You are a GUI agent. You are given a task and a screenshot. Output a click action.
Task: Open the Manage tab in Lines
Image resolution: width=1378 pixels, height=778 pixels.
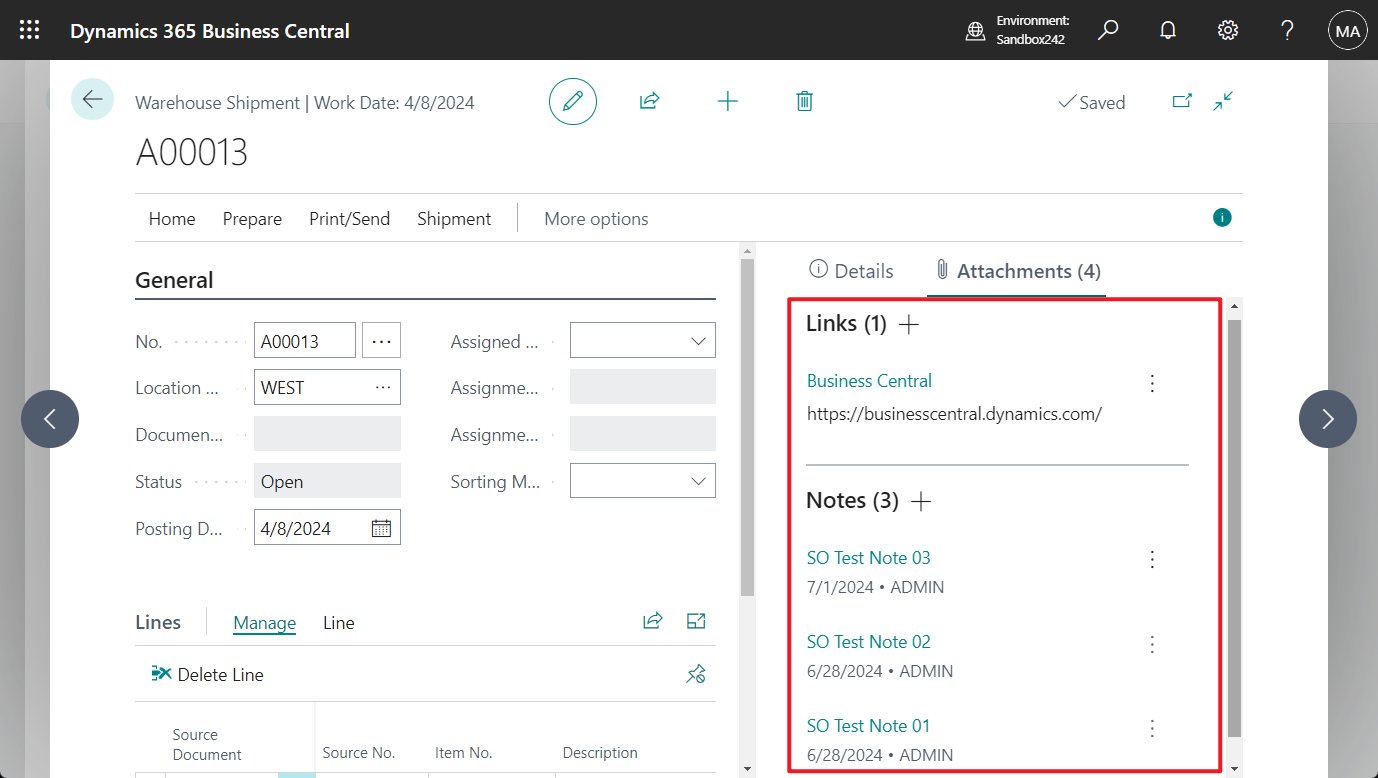264,623
